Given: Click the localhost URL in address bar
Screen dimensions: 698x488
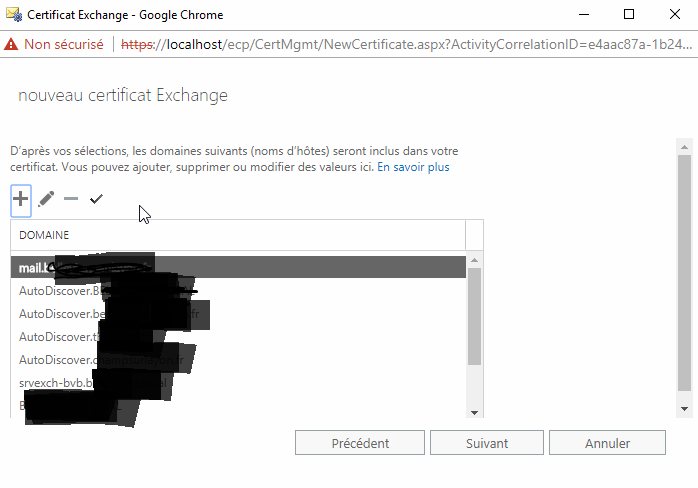Looking at the screenshot, I should pos(194,45).
